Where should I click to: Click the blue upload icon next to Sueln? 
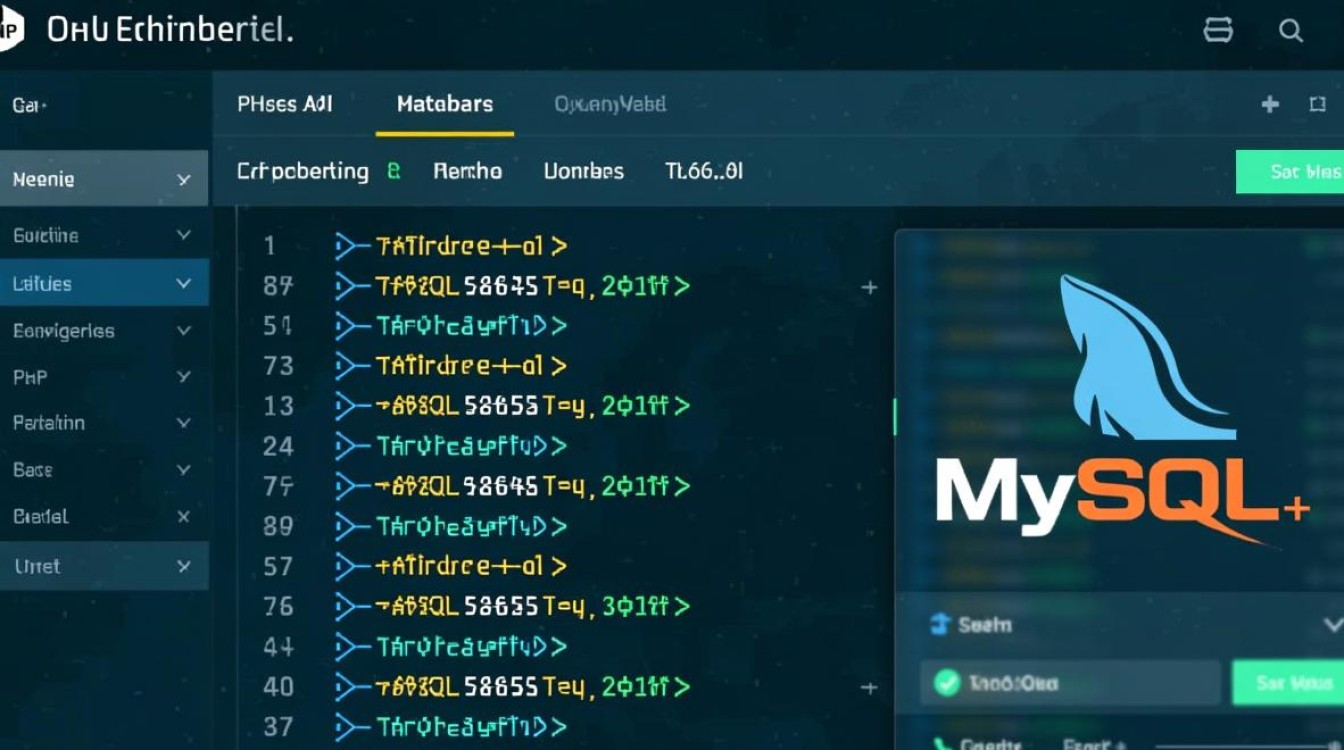(941, 625)
